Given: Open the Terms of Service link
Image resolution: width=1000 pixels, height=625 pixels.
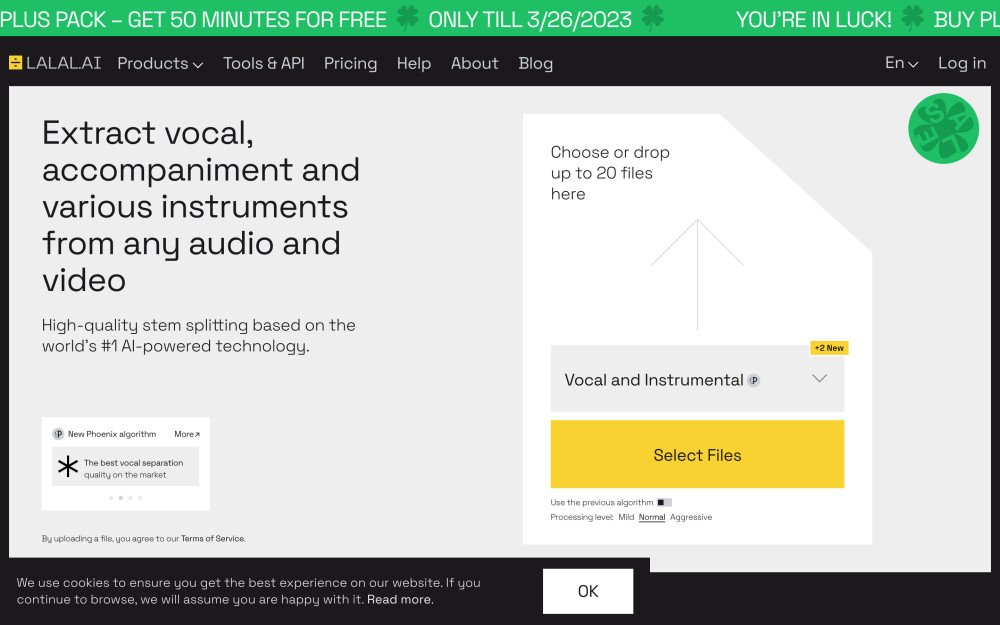Looking at the screenshot, I should [212, 539].
